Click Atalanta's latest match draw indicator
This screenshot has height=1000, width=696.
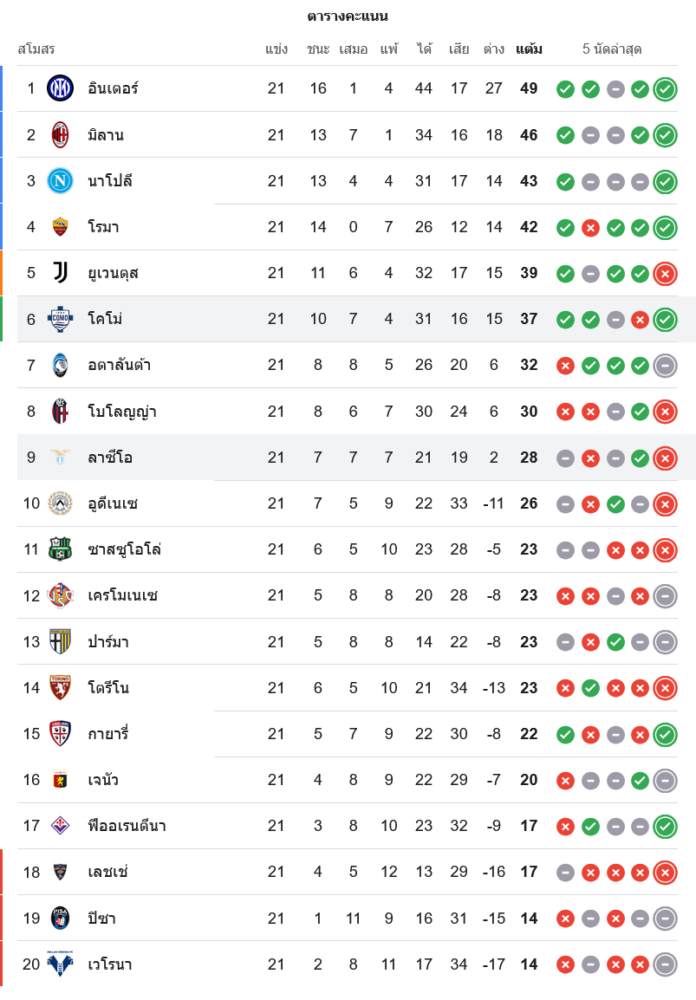click(665, 365)
